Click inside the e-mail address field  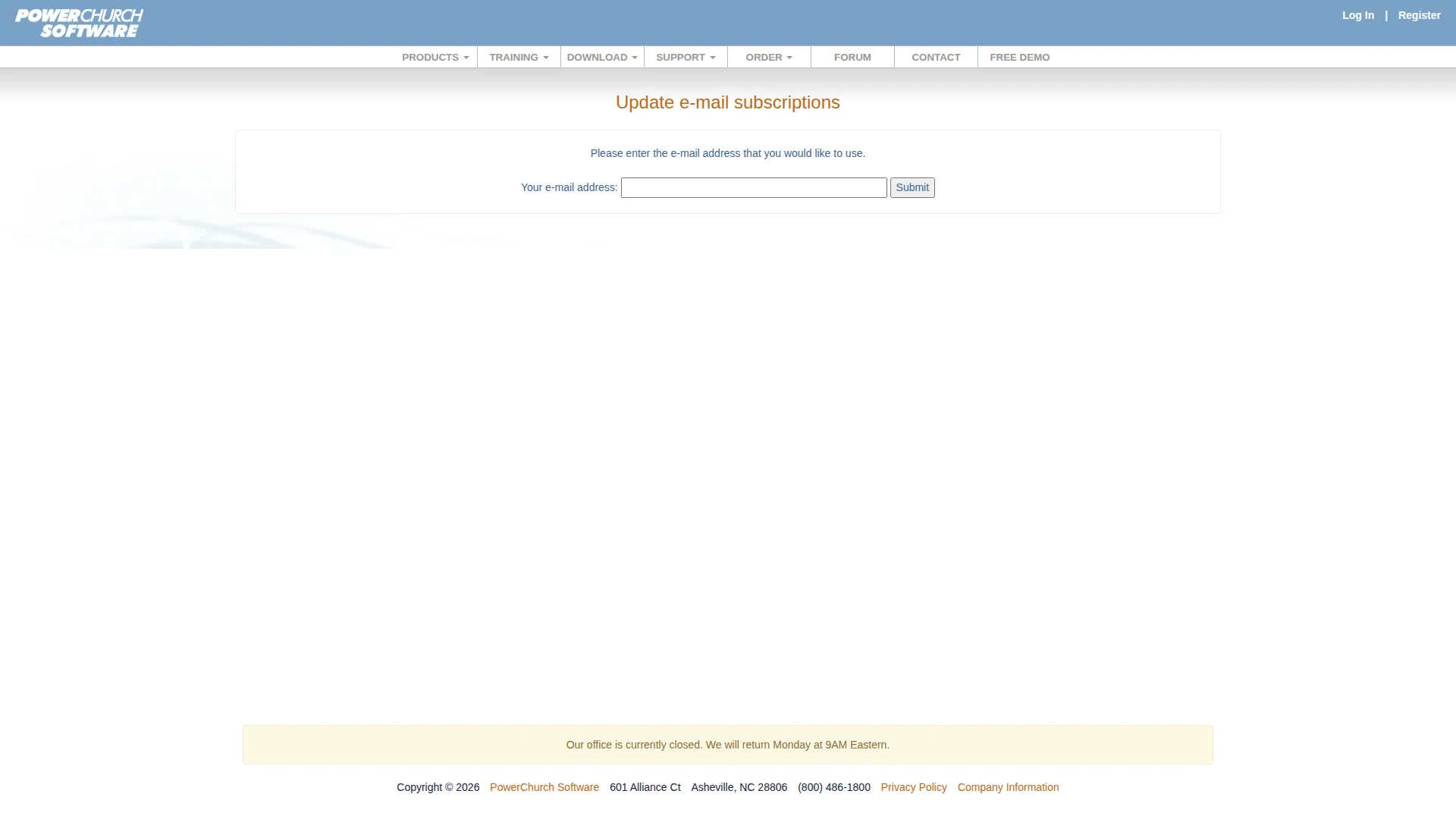tap(753, 187)
